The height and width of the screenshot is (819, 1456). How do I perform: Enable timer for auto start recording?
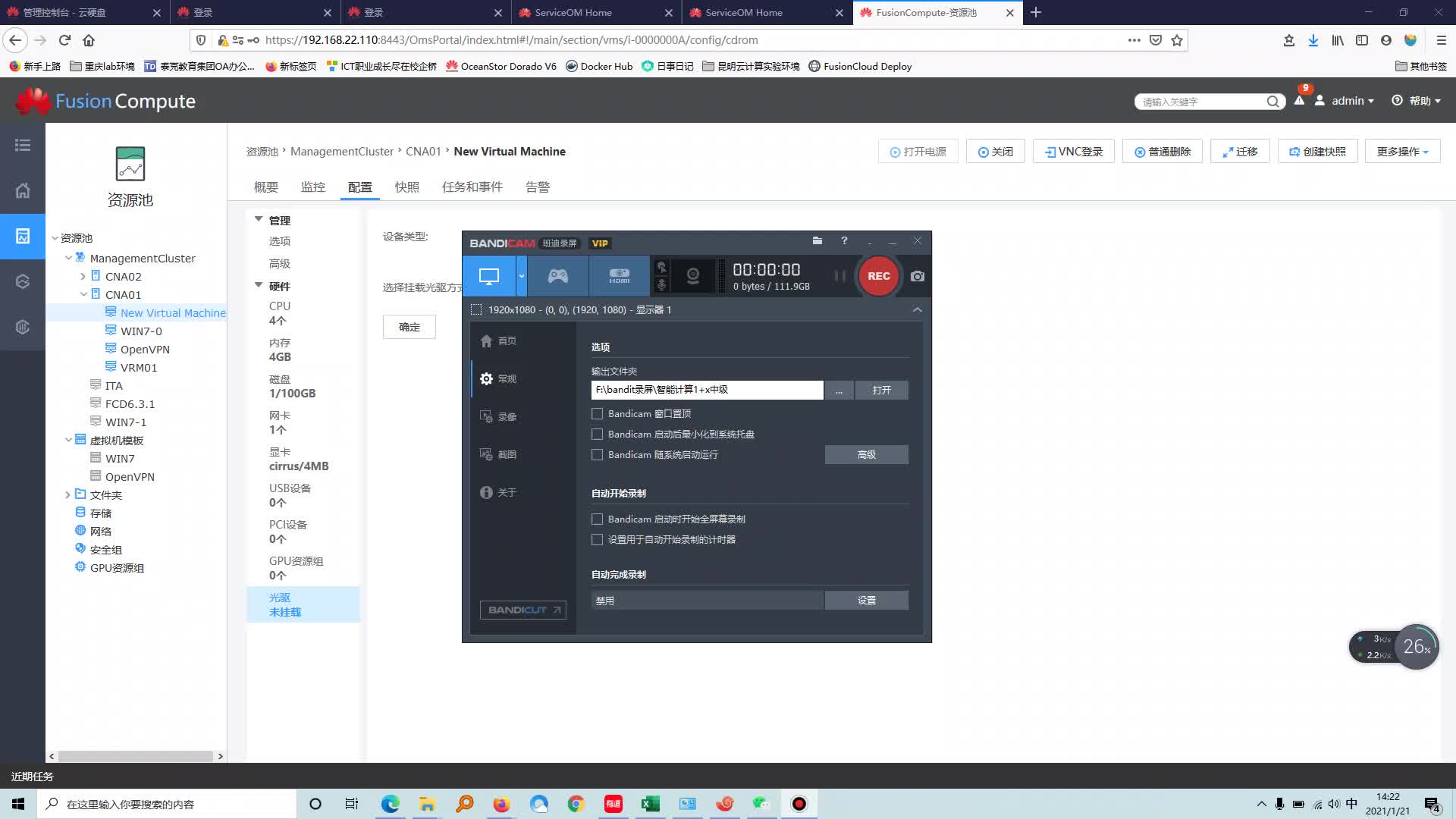click(x=597, y=540)
